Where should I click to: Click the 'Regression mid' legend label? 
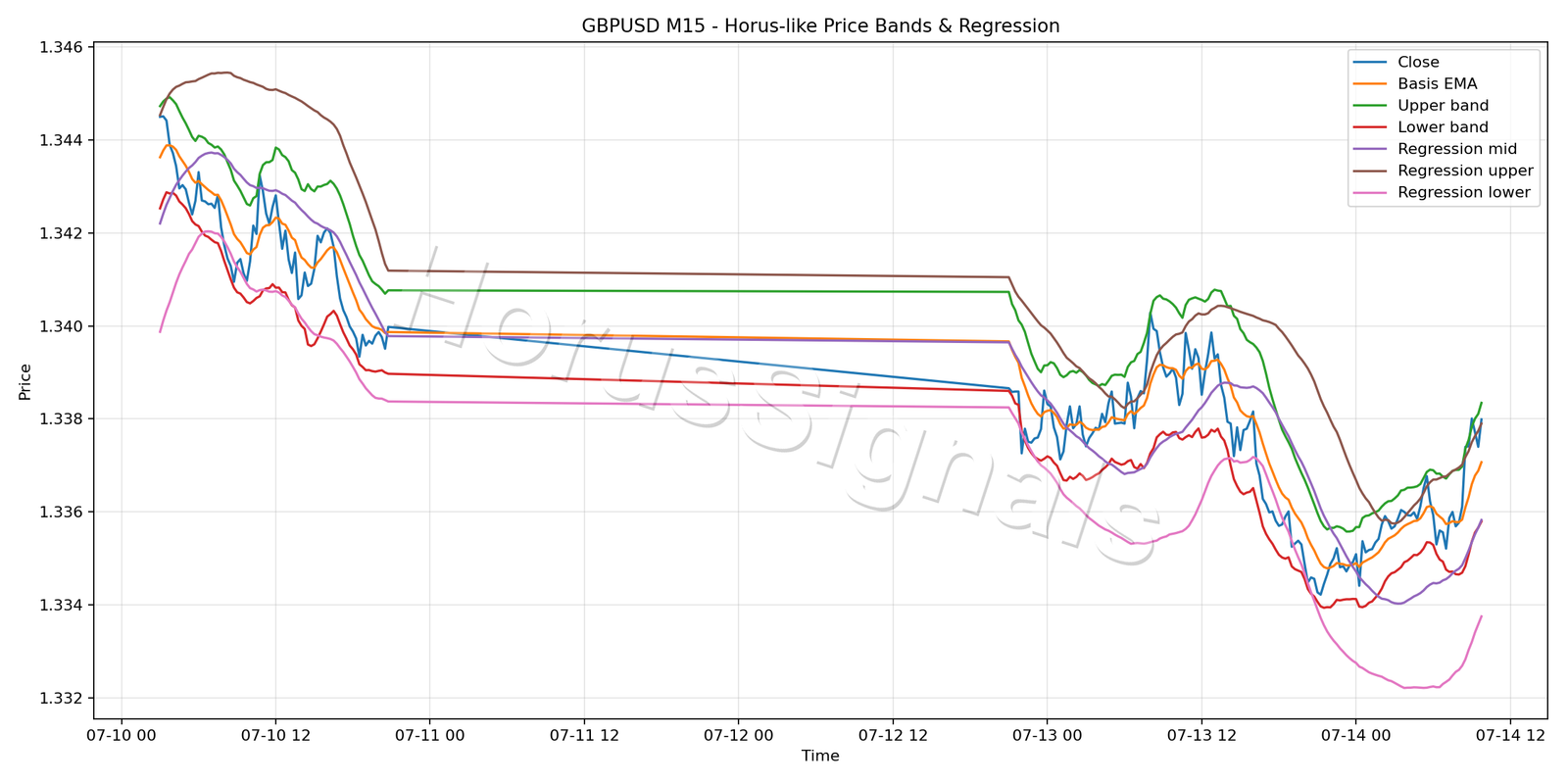pyautogui.click(x=1457, y=149)
